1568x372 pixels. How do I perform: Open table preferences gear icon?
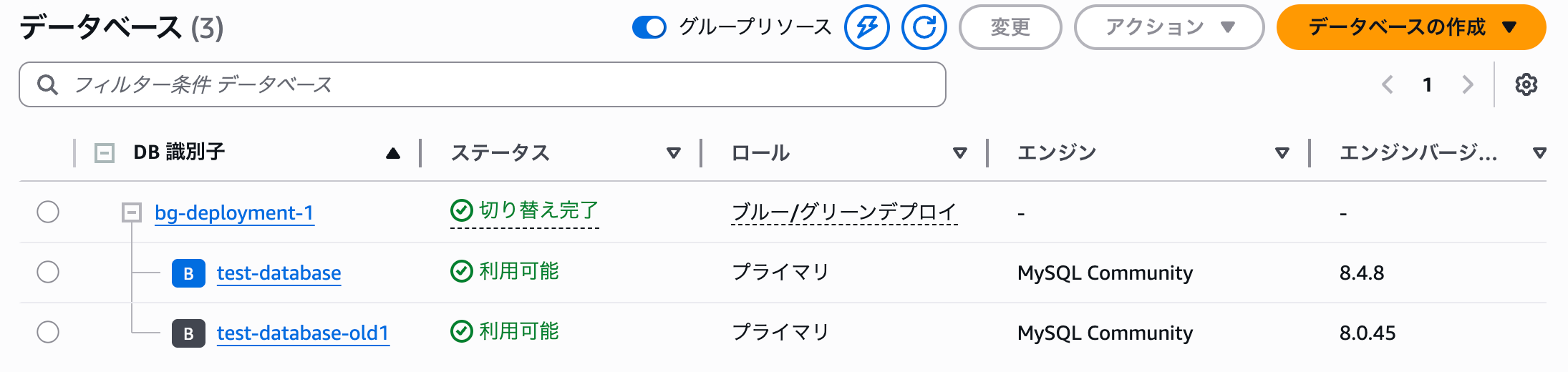pyautogui.click(x=1526, y=84)
